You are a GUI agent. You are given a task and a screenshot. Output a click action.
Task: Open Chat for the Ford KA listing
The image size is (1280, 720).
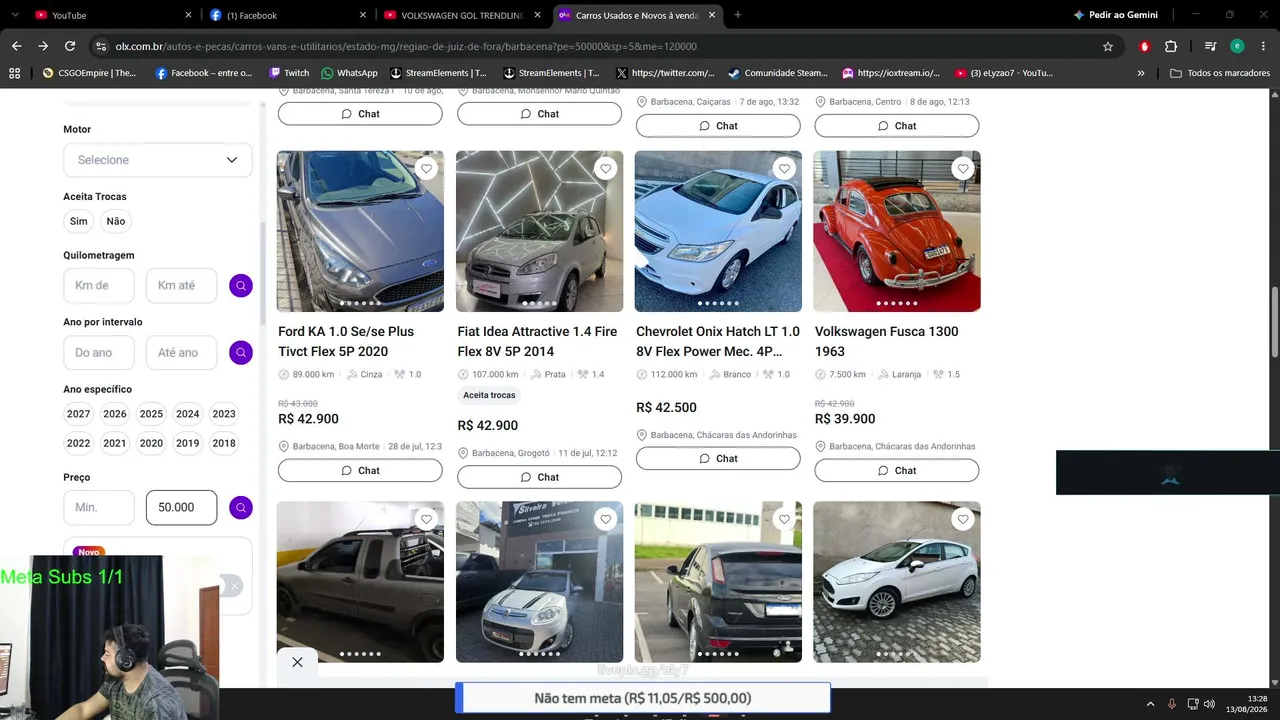click(x=360, y=470)
